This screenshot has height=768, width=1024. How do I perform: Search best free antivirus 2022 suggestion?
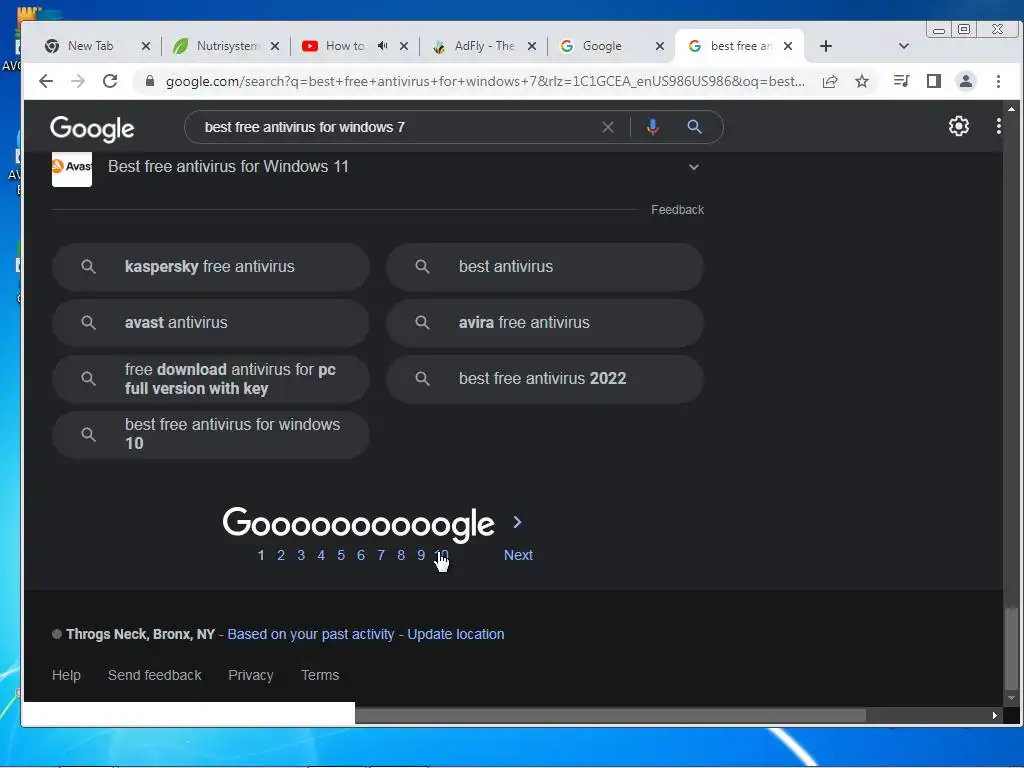[545, 379]
